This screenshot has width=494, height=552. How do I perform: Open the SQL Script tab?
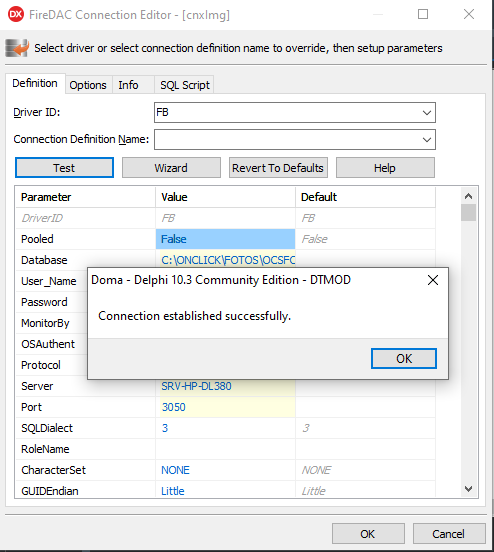point(185,85)
